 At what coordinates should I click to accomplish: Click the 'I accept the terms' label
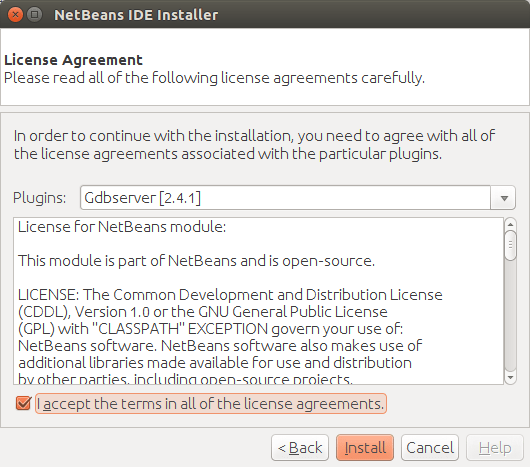click(x=211, y=403)
